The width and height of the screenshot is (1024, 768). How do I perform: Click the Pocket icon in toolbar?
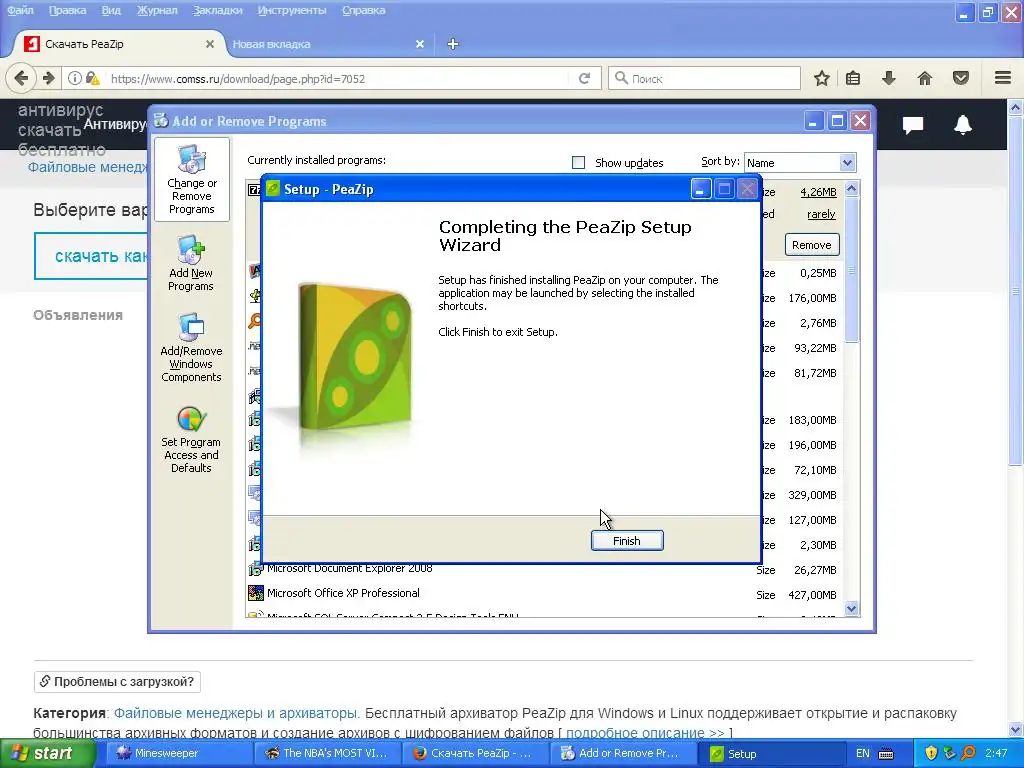pyautogui.click(x=961, y=78)
